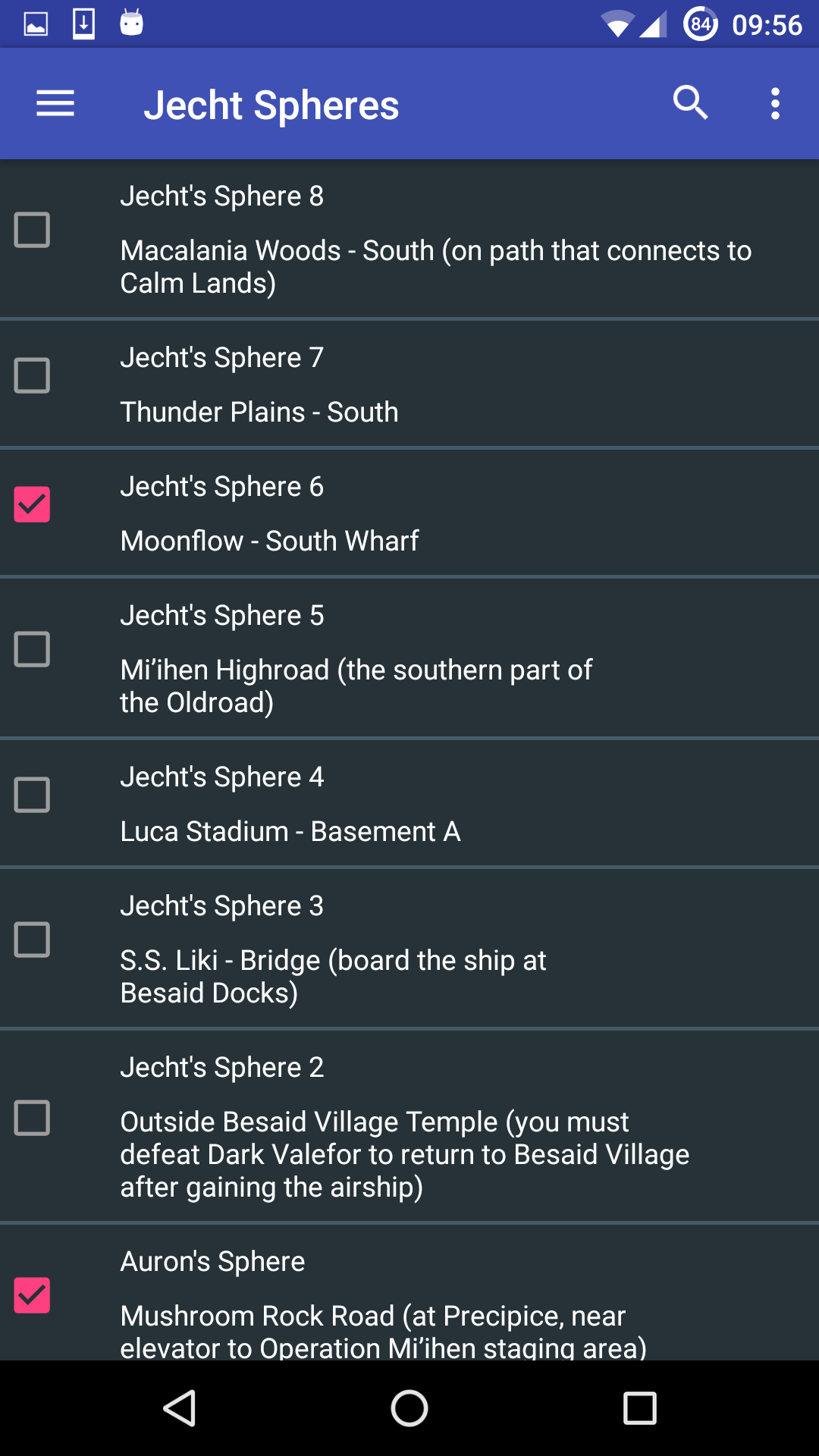Open the hamburger navigation menu
Viewport: 819px width, 1456px height.
(x=55, y=104)
